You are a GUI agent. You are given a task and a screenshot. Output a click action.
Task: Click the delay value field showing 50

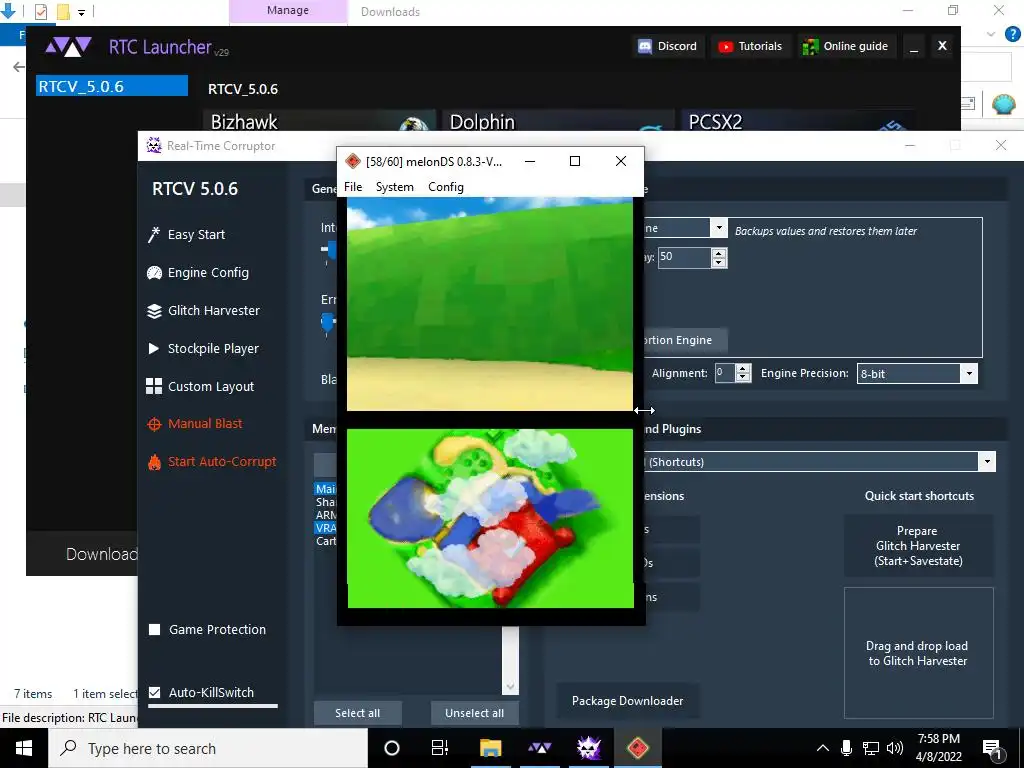coord(684,257)
